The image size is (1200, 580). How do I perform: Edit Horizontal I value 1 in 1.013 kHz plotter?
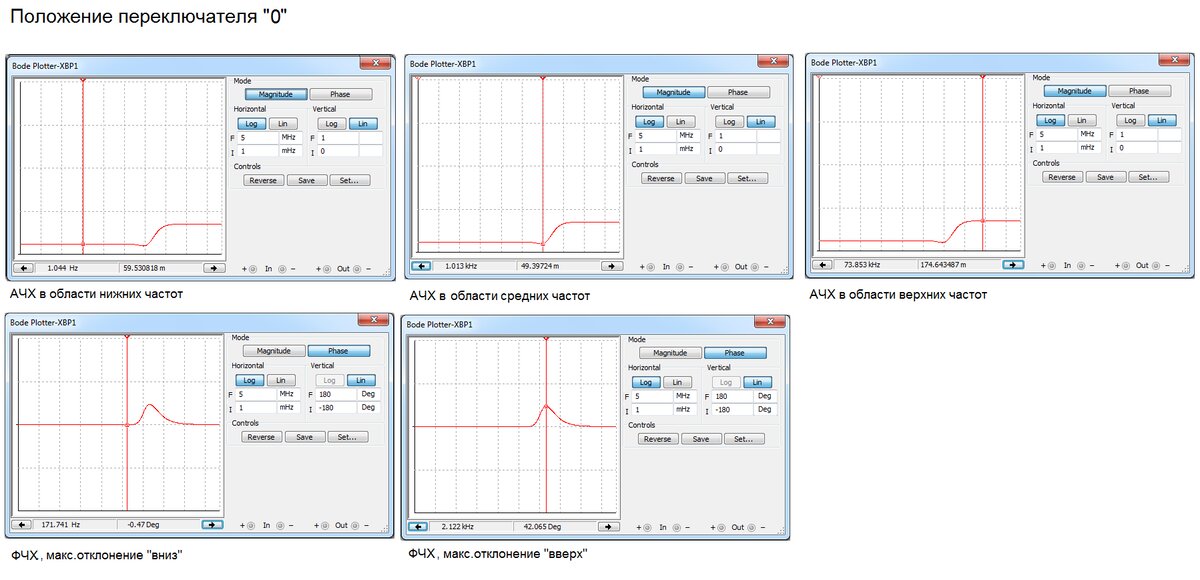click(x=657, y=148)
